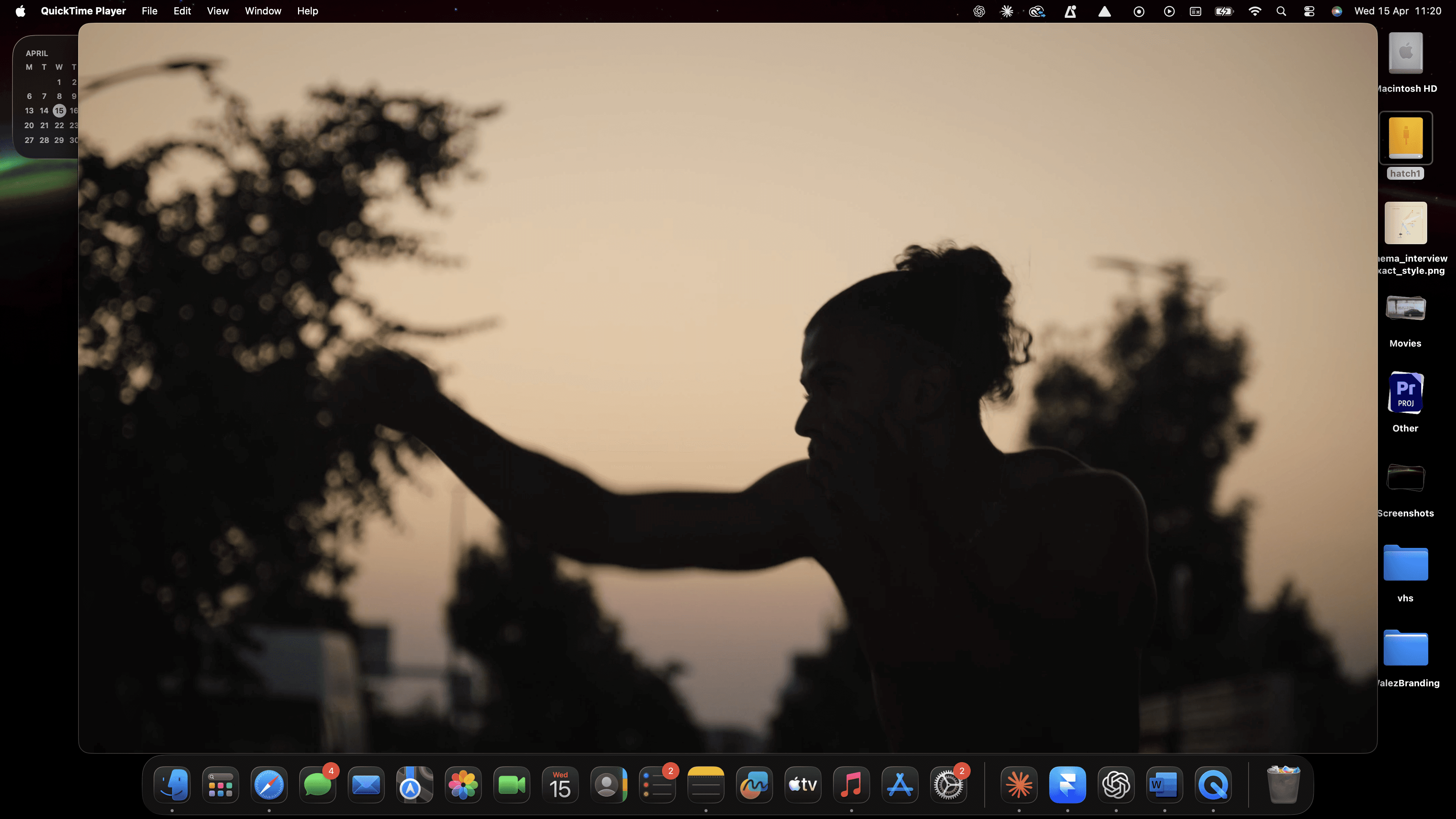Open the View menu
Viewport: 1456px width, 819px height.
click(x=218, y=11)
